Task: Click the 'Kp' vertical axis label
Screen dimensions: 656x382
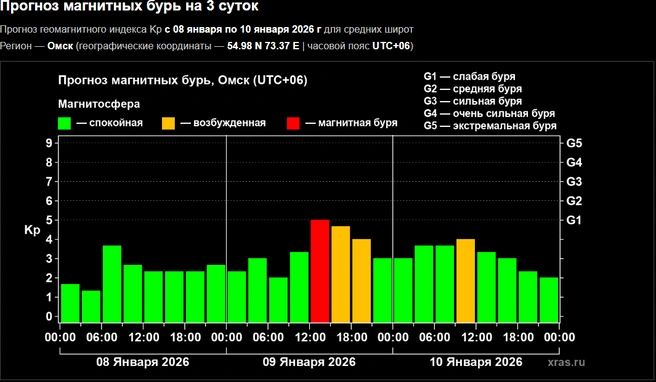Action: [x=32, y=230]
